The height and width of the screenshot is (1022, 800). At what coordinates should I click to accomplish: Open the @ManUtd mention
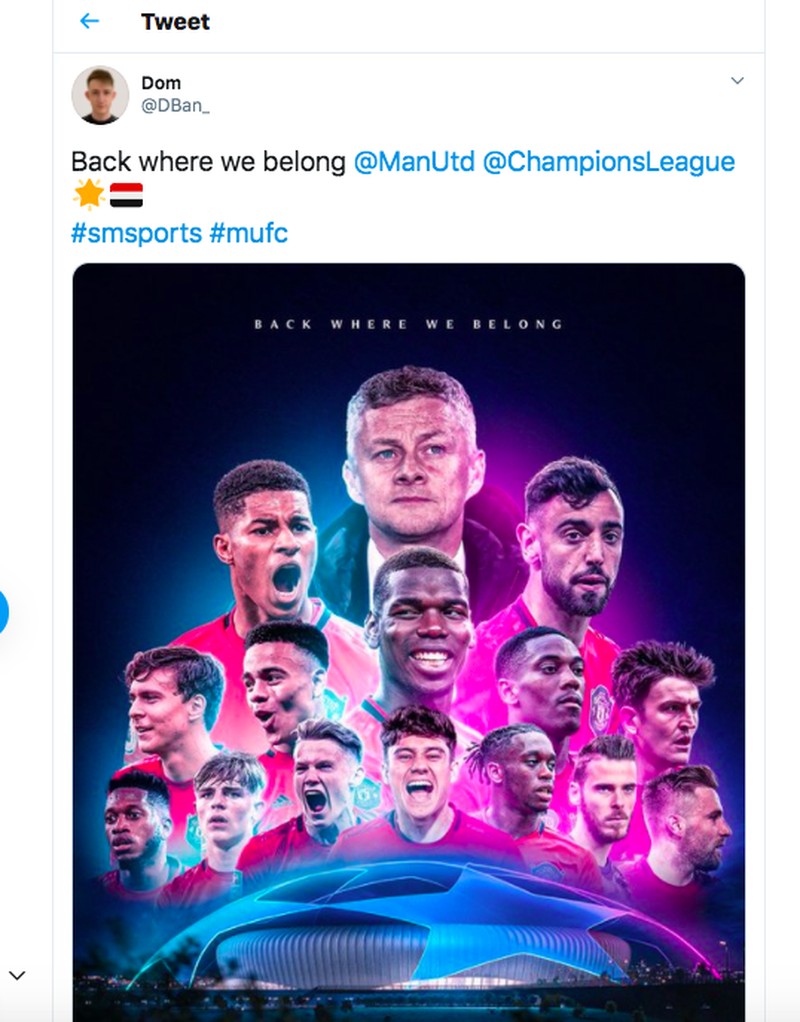414,162
